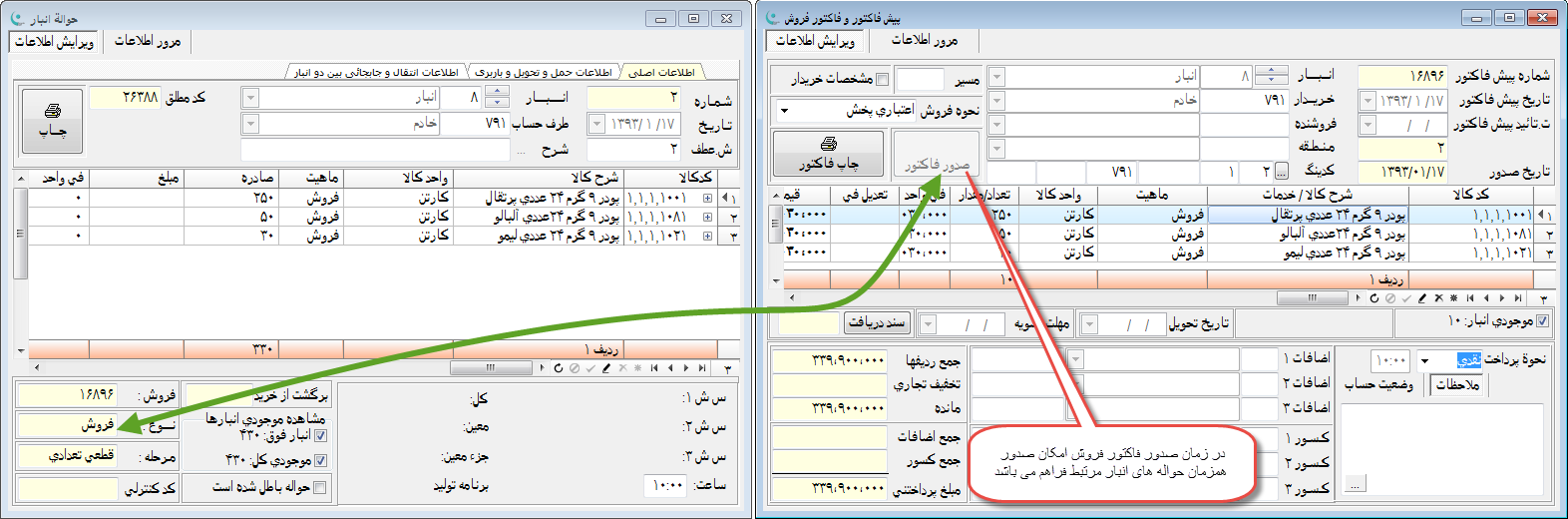Expand row 1 plus icon in warehouse grid
The image size is (1568, 519).
(707, 198)
